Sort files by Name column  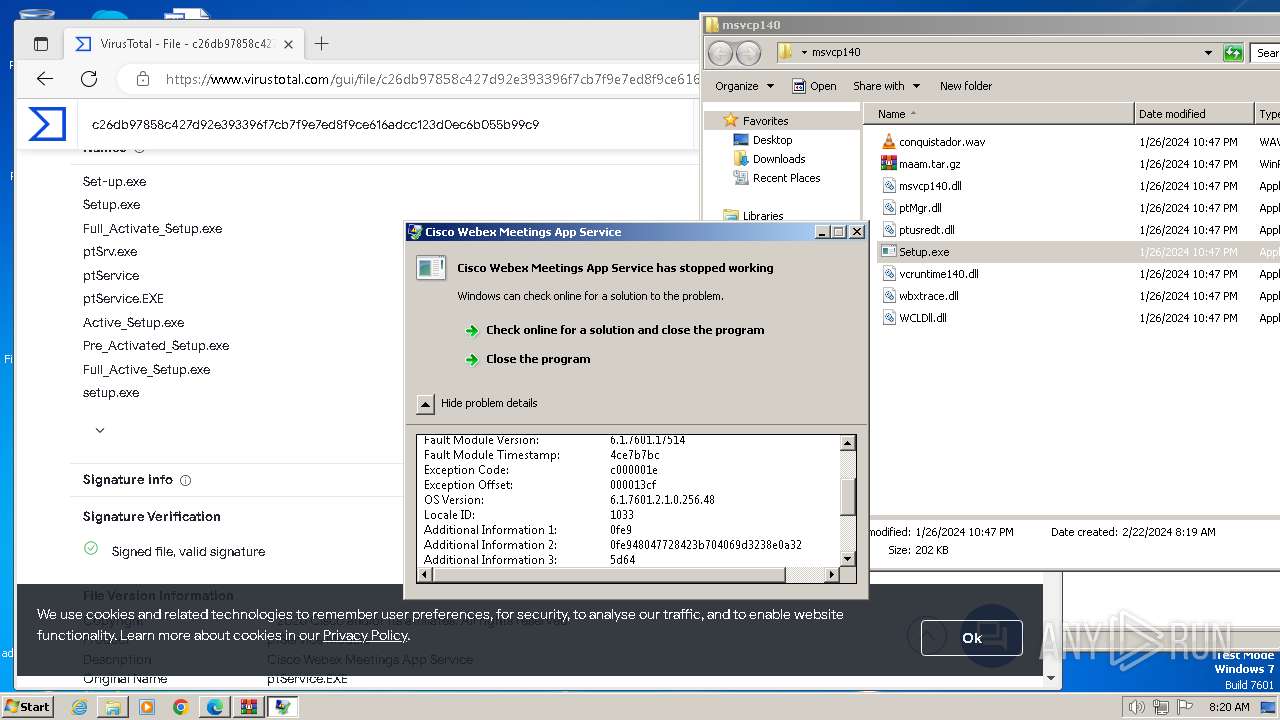click(999, 114)
